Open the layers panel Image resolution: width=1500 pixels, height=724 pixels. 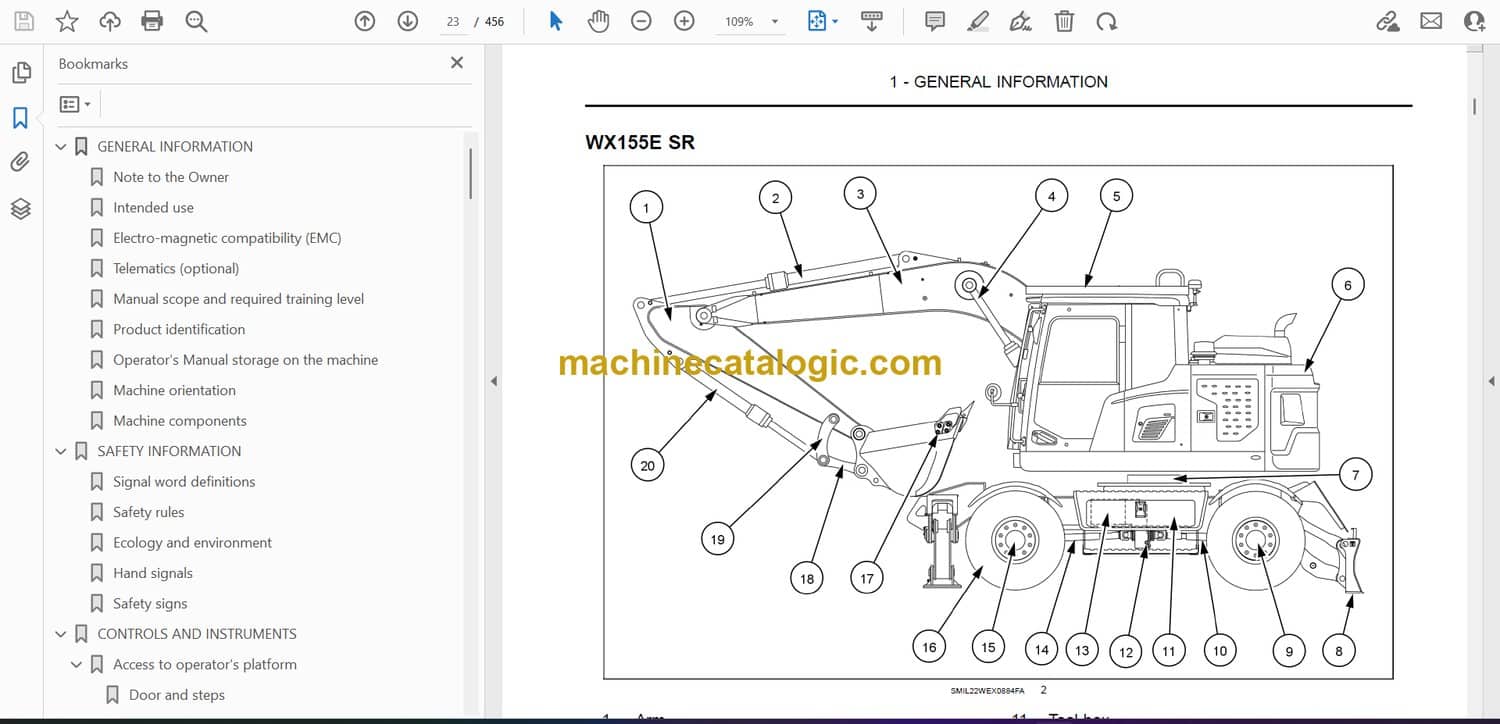click(20, 208)
